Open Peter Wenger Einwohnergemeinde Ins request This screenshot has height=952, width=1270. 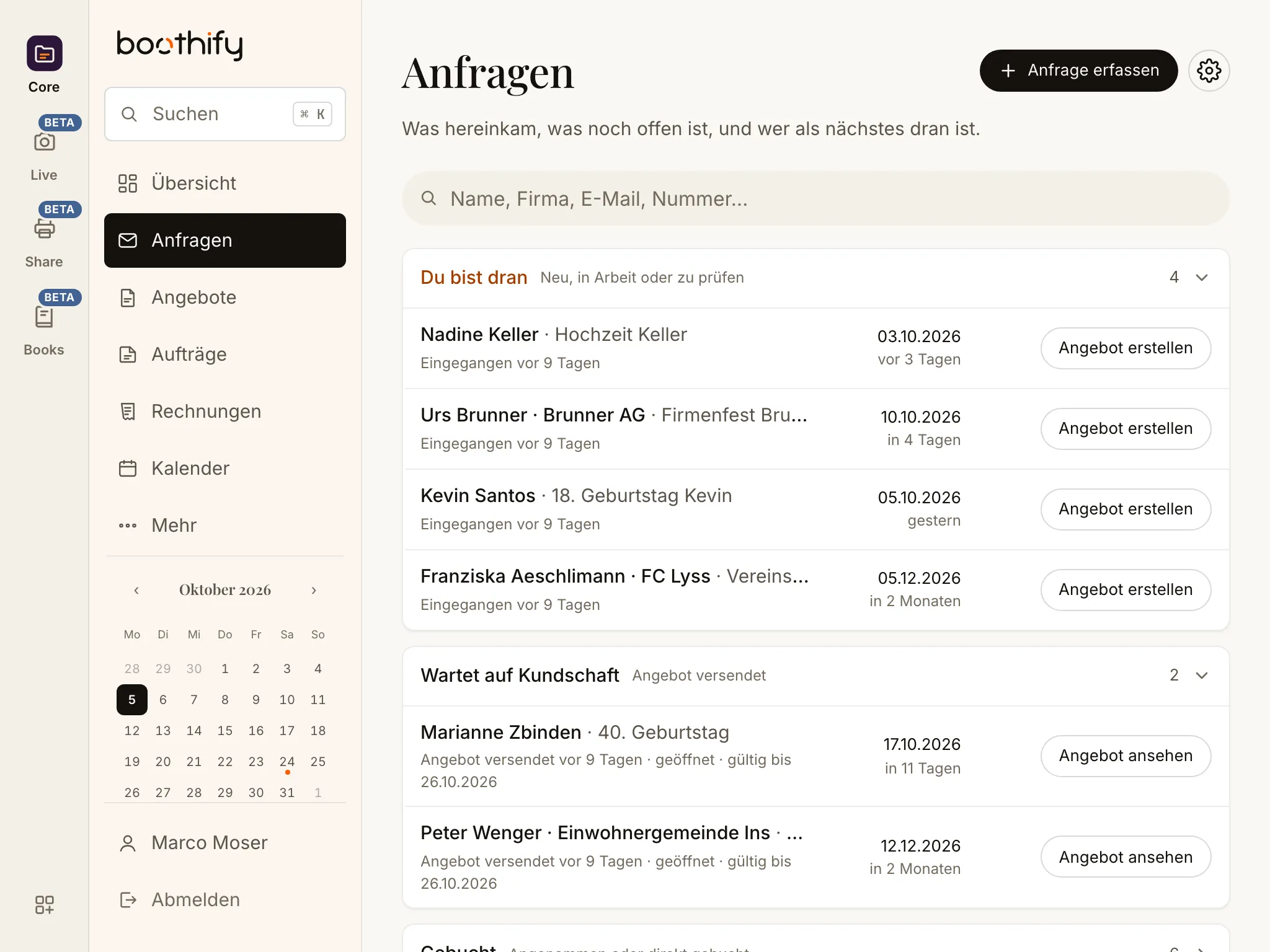pyautogui.click(x=816, y=857)
